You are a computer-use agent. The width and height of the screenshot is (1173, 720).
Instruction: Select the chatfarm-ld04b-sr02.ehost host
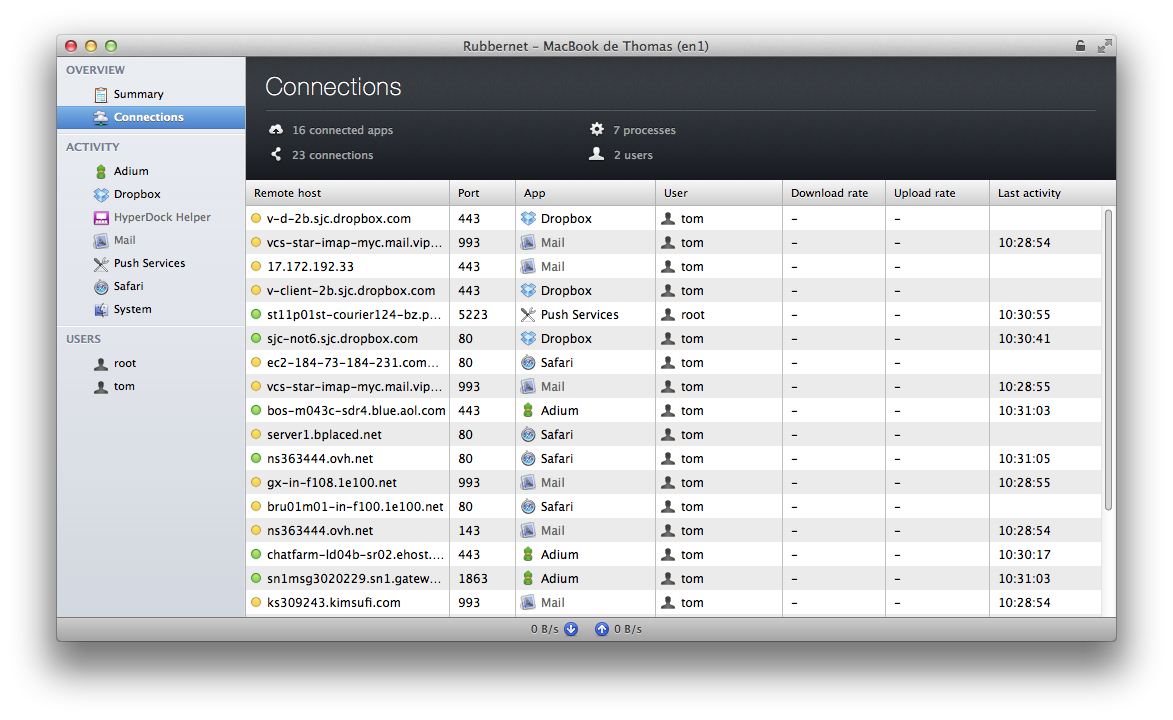[355, 555]
